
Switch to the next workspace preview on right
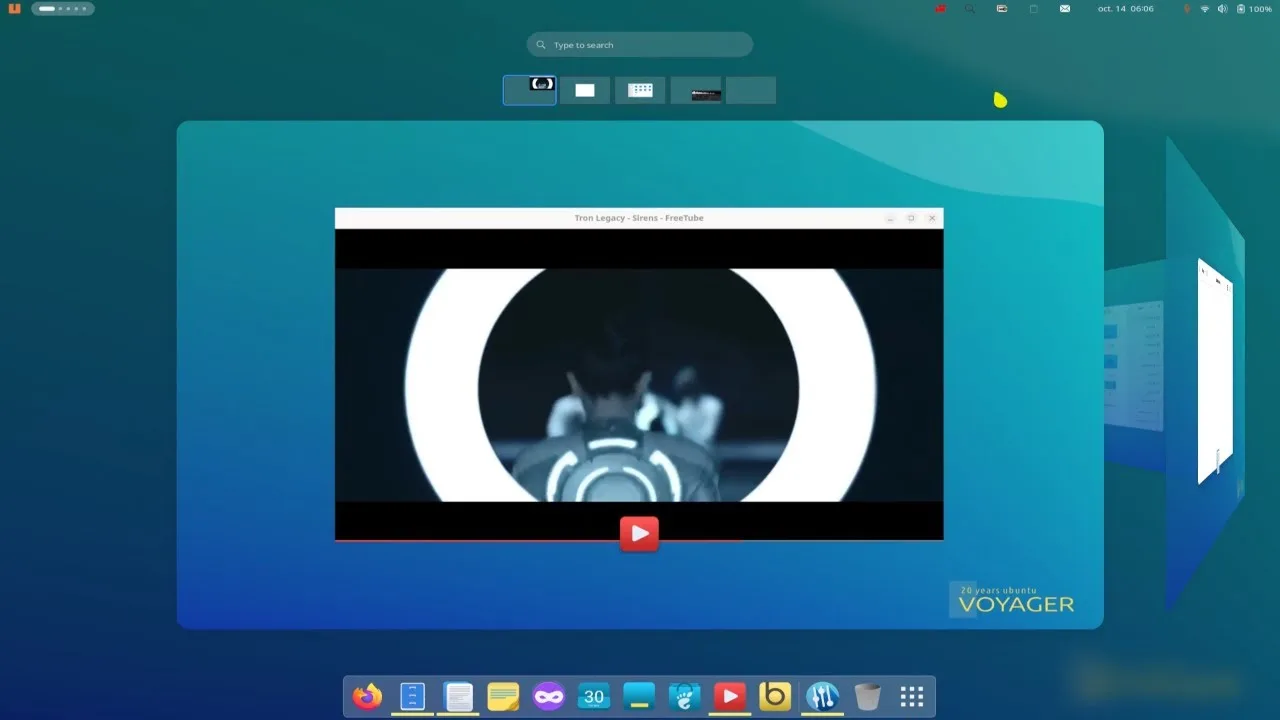(x=1205, y=372)
